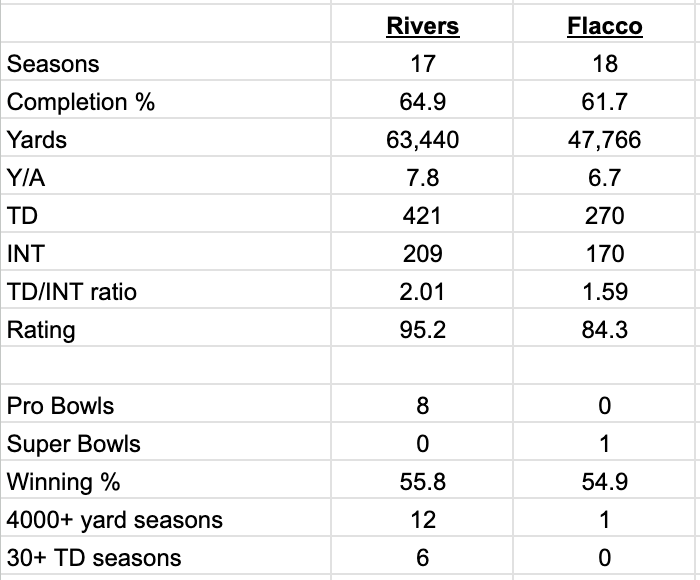Select Flacco's Yards cell 47,766
700x580 pixels.
[x=604, y=140]
